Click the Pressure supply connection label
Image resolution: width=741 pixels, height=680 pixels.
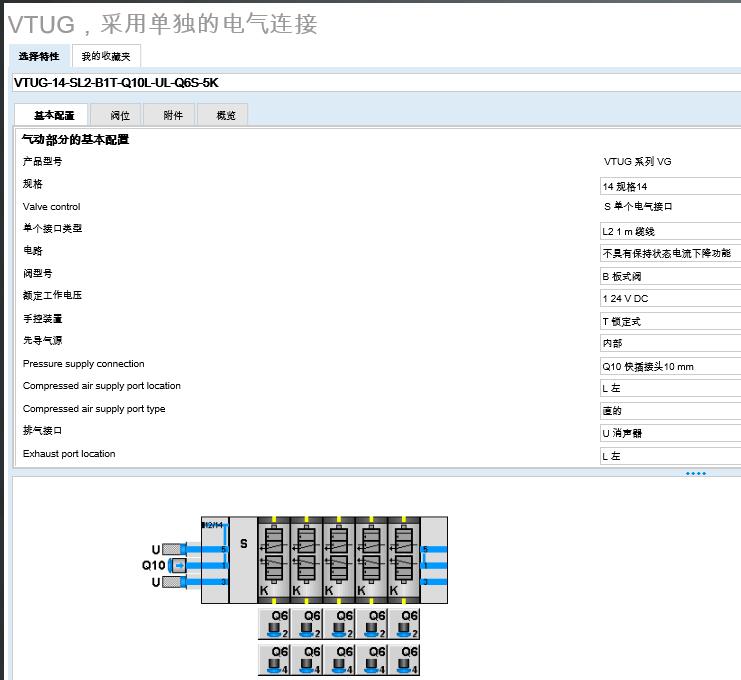(84, 364)
